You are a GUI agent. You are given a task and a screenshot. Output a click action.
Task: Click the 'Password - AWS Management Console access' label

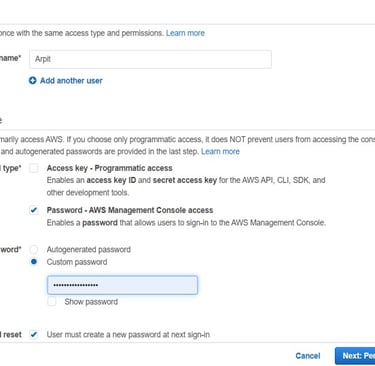(130, 210)
